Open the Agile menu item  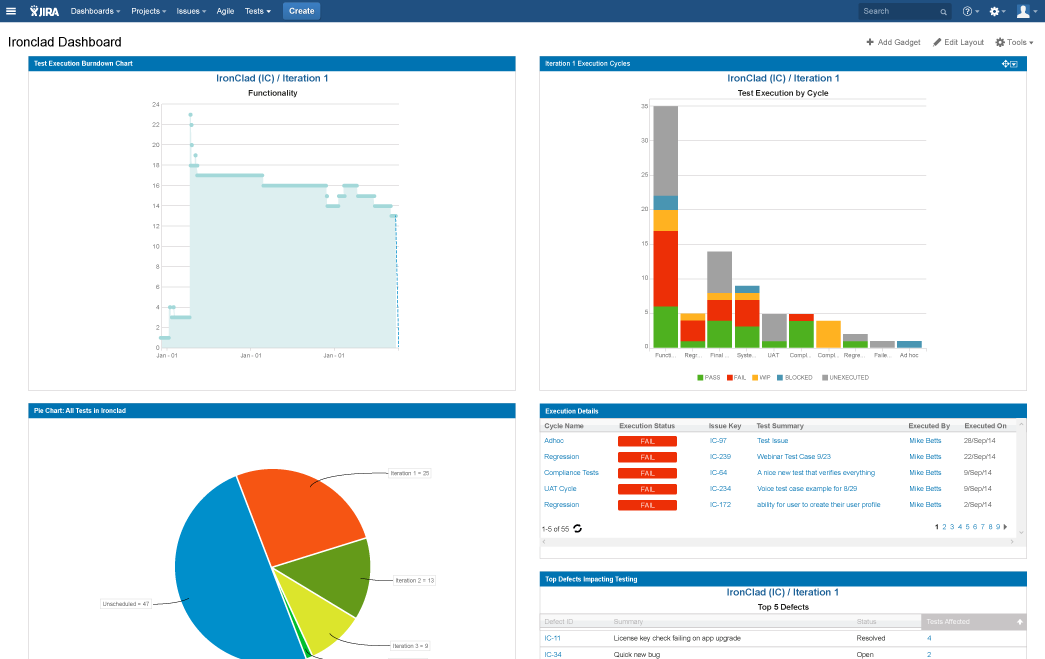click(x=225, y=11)
